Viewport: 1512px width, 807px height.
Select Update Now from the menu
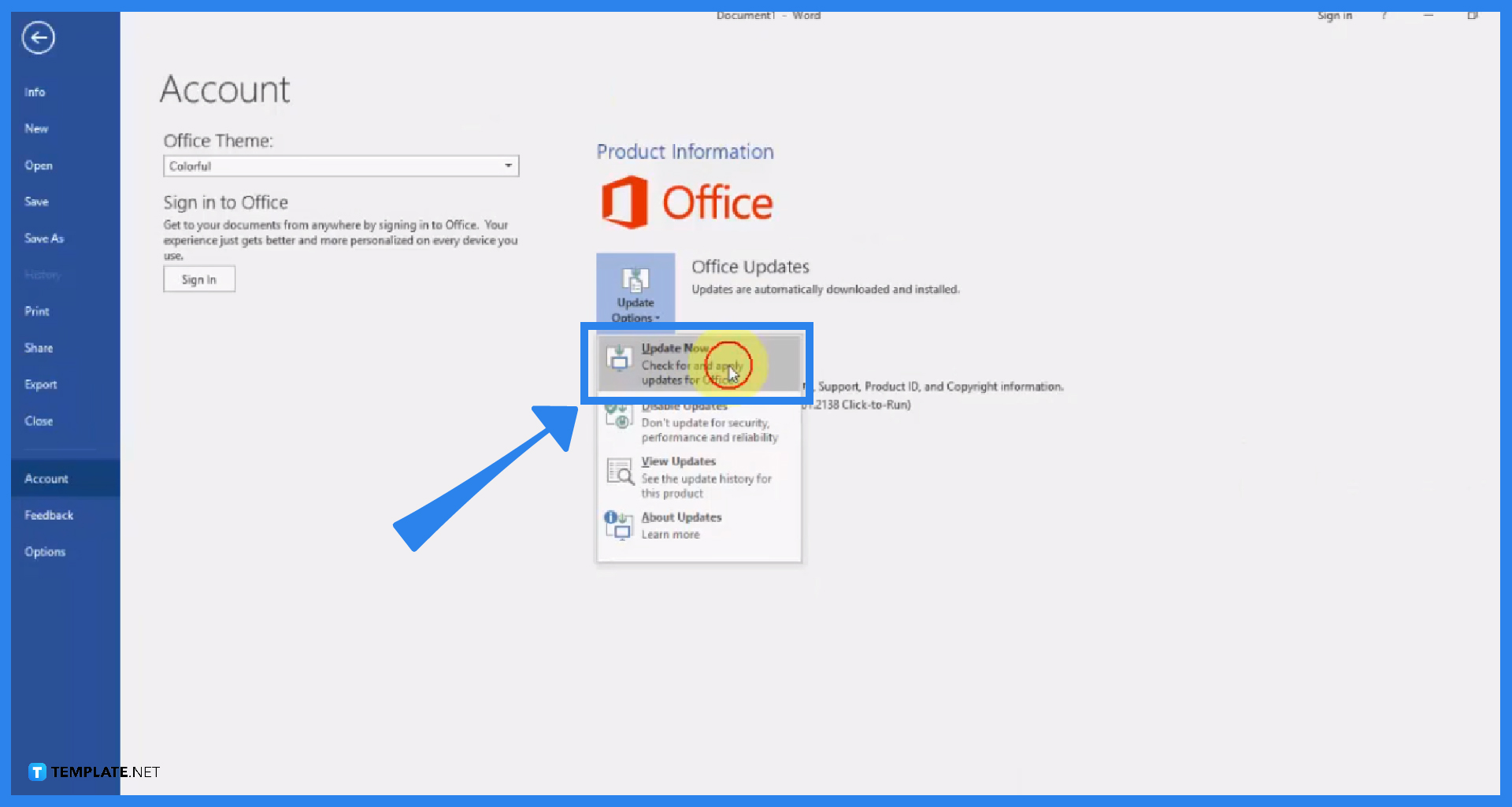click(673, 348)
